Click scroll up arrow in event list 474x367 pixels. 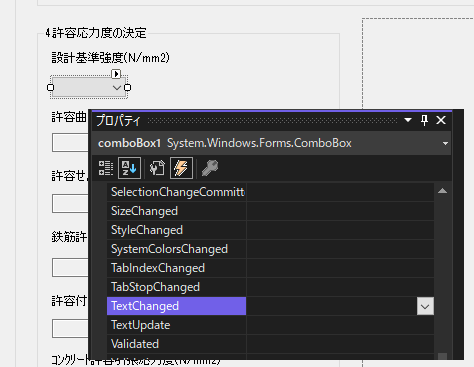click(442, 191)
